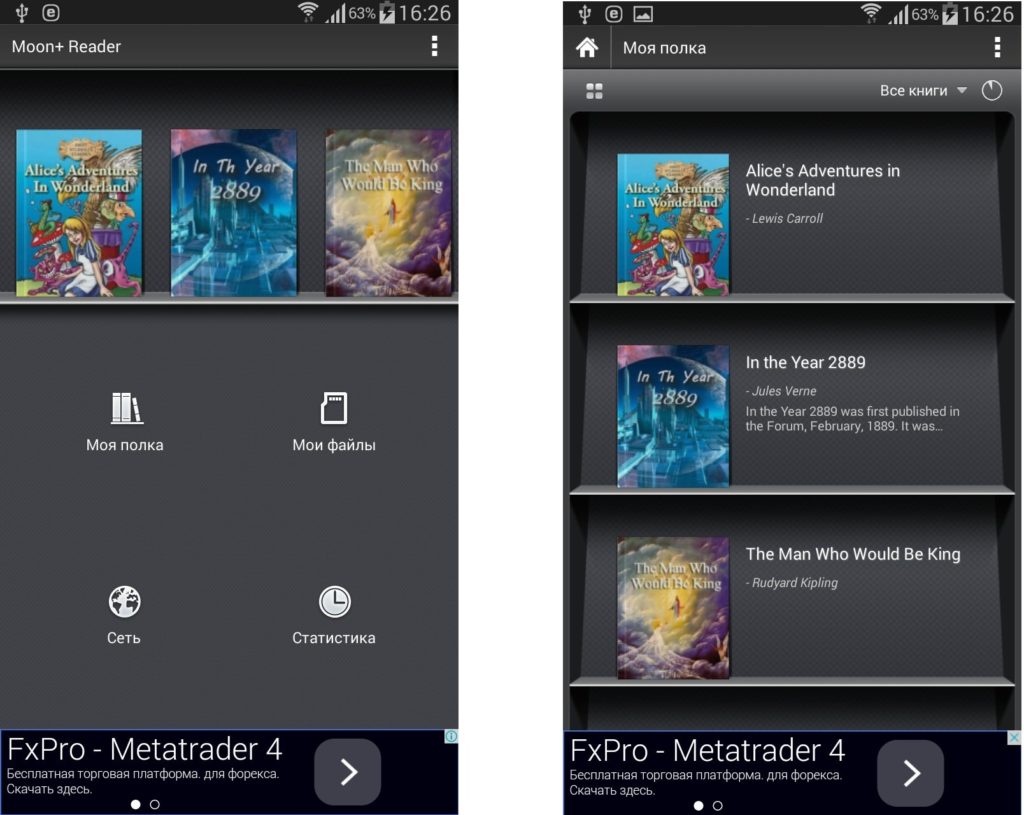Tap the arrow button on left FxPro ad
The image size is (1024, 815).
[348, 772]
